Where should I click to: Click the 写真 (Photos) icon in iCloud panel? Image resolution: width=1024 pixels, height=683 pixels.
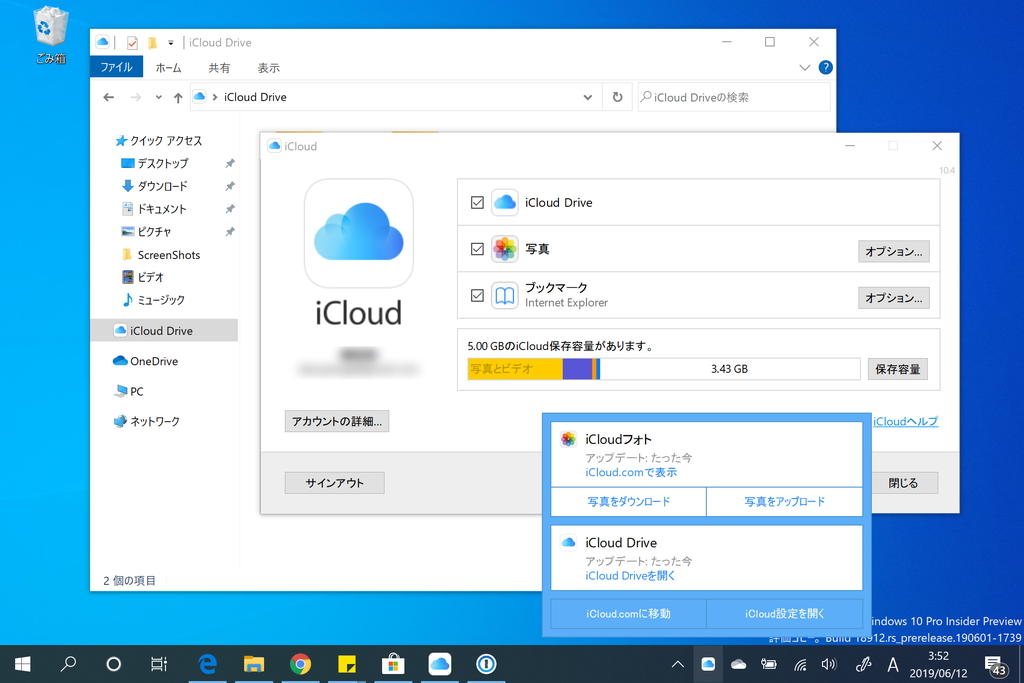pyautogui.click(x=507, y=249)
